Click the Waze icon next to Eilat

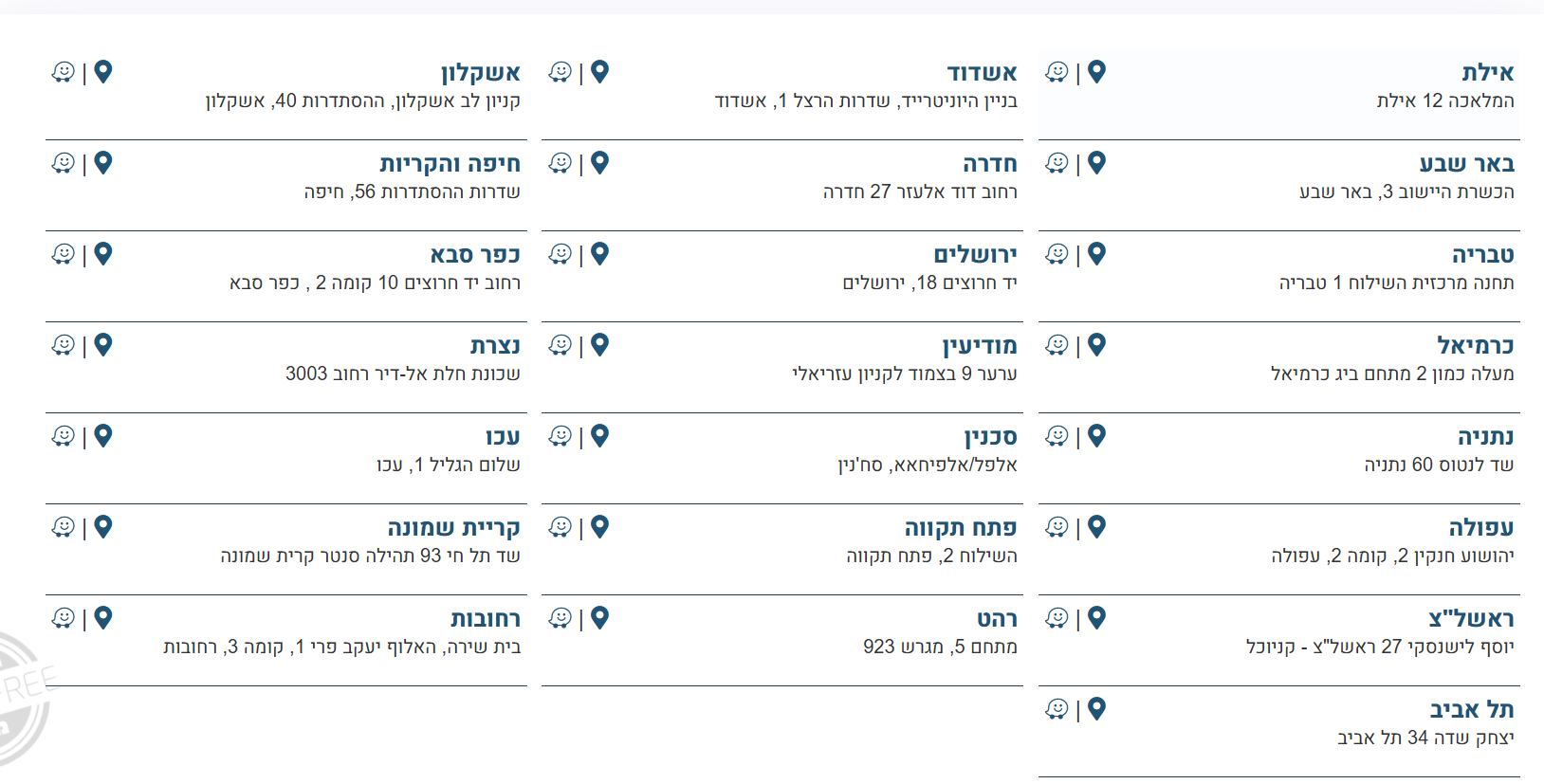1056,70
